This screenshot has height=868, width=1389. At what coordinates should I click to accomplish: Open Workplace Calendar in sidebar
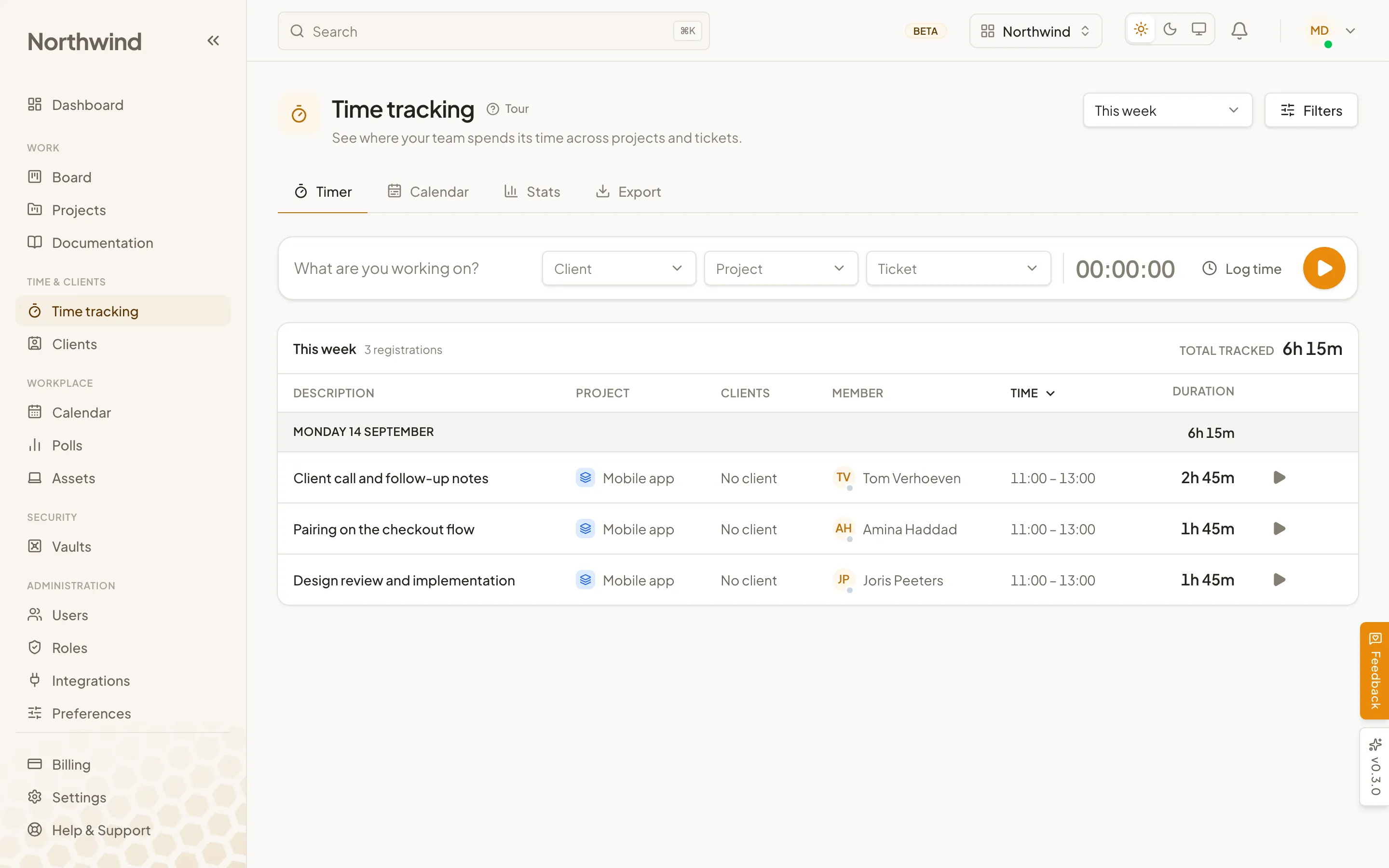(x=123, y=413)
